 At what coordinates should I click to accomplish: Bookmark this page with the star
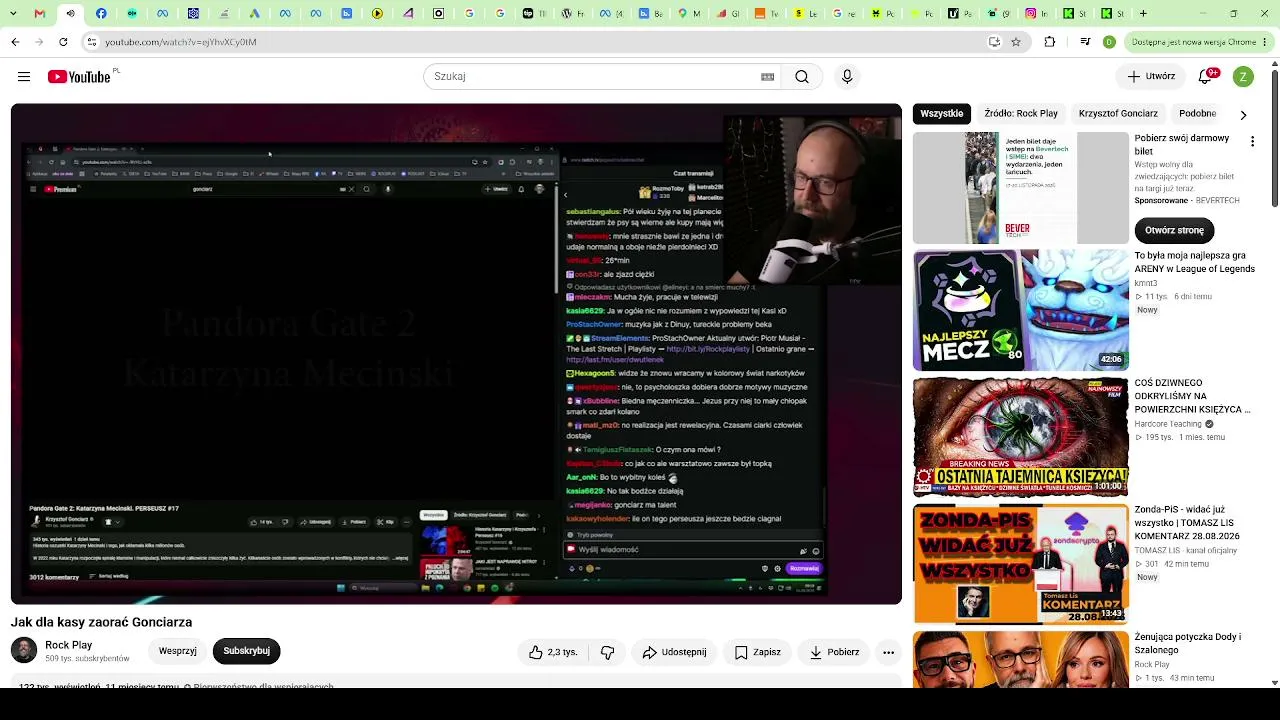[1016, 42]
